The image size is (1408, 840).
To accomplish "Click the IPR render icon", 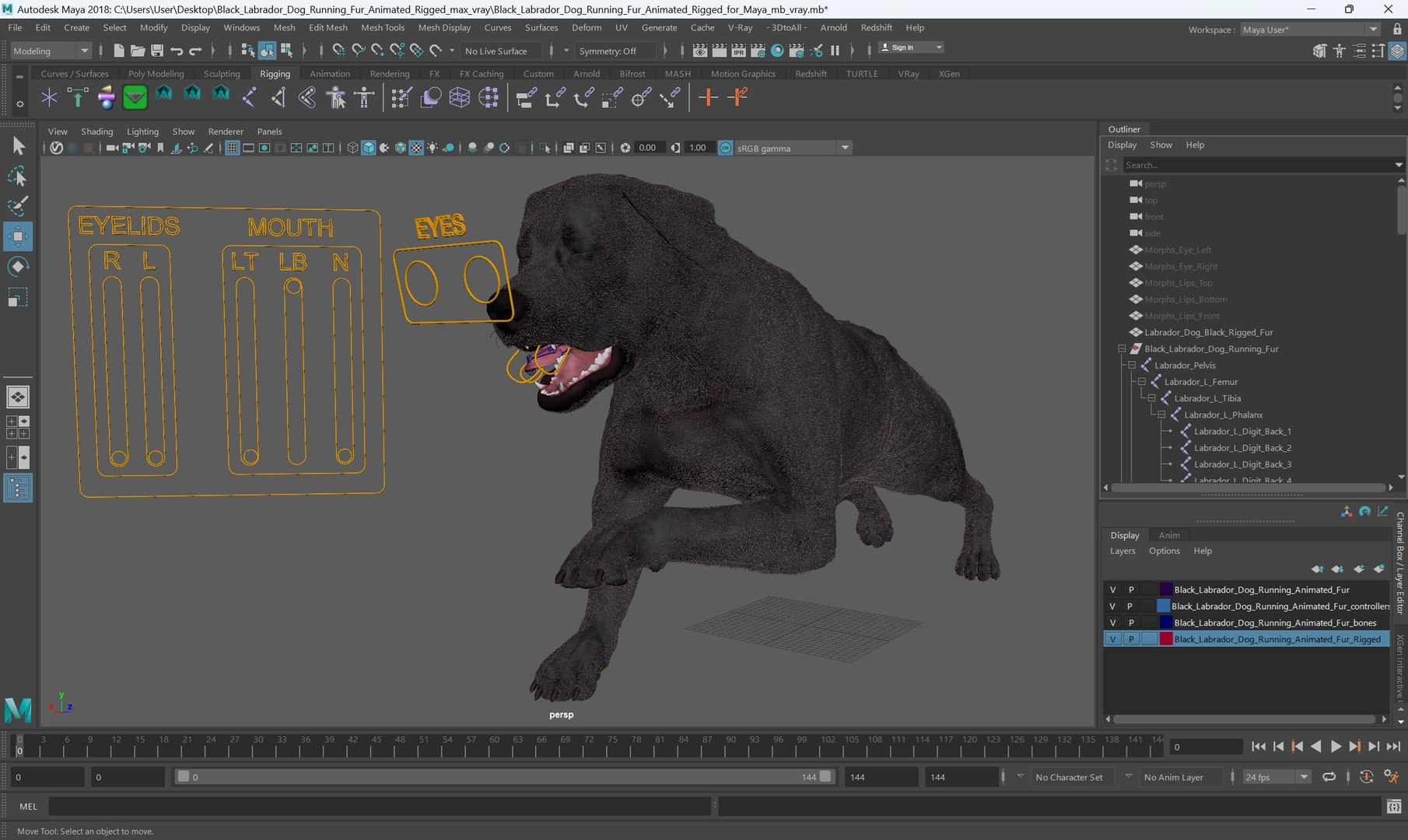I will click(738, 51).
